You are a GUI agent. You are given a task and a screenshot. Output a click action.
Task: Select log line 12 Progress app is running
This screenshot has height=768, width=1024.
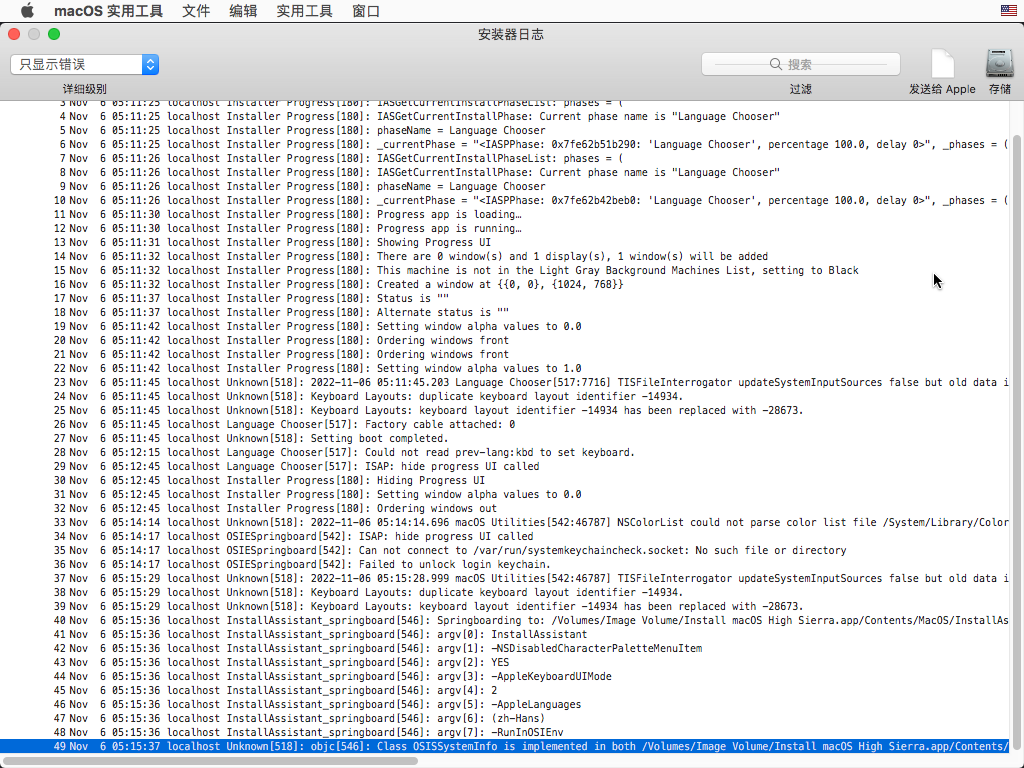(x=504, y=229)
